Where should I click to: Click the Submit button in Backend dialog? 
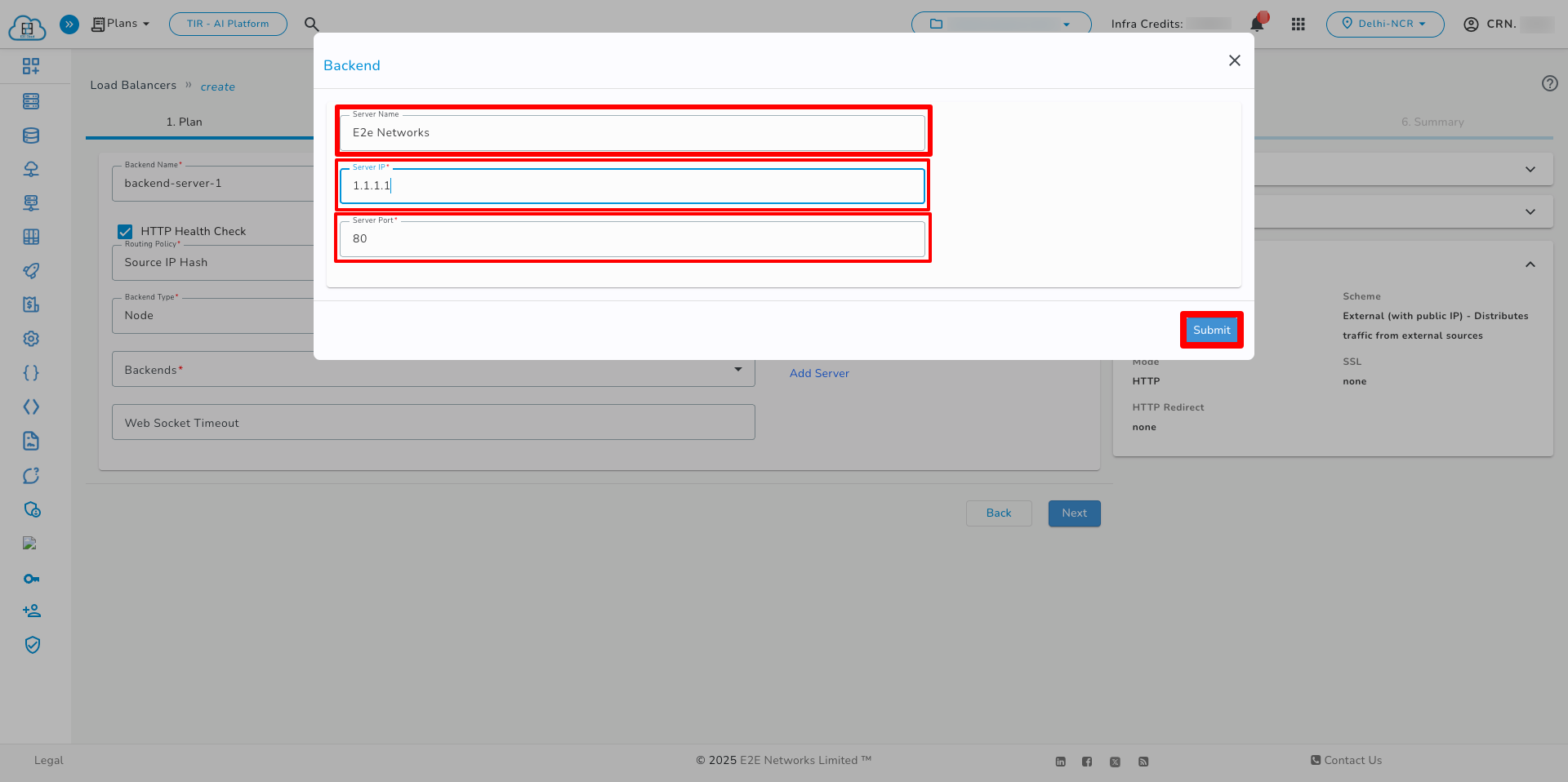tap(1211, 330)
